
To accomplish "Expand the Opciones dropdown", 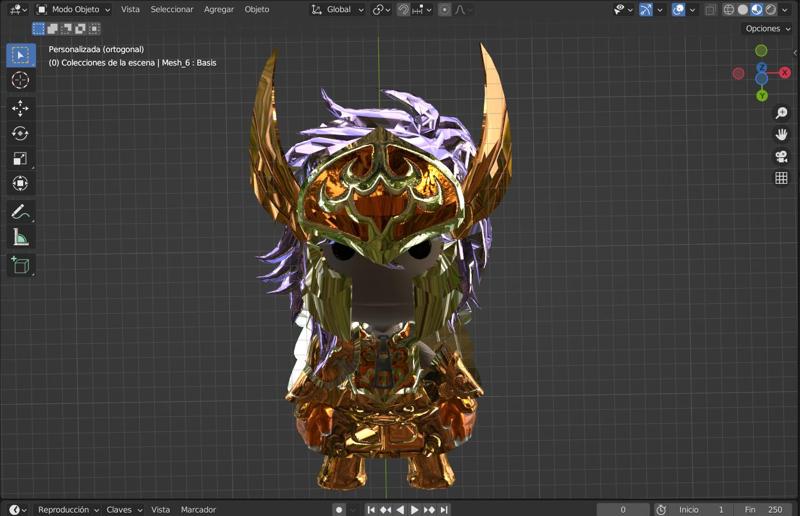I will coord(767,29).
